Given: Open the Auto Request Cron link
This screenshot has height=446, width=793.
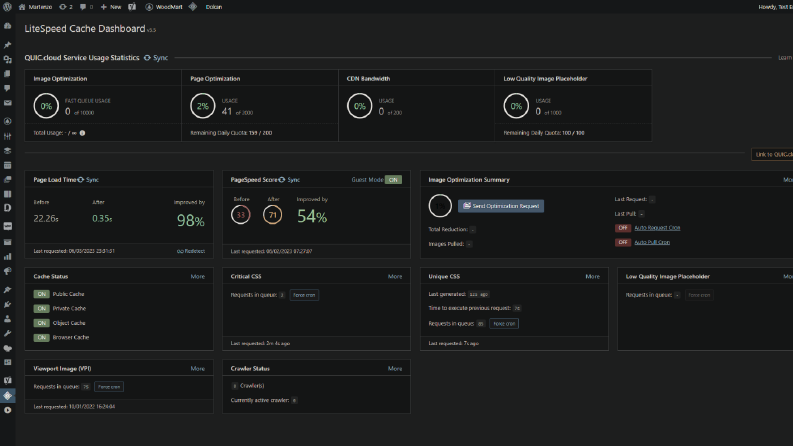Looking at the screenshot, I should (x=657, y=228).
